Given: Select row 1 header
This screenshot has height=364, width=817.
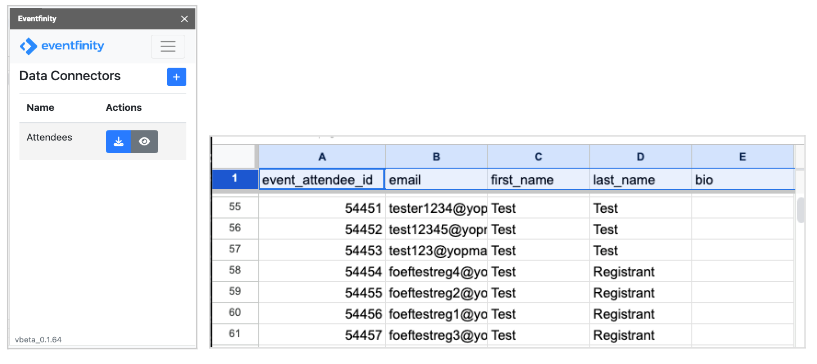Looking at the screenshot, I should tap(235, 179).
